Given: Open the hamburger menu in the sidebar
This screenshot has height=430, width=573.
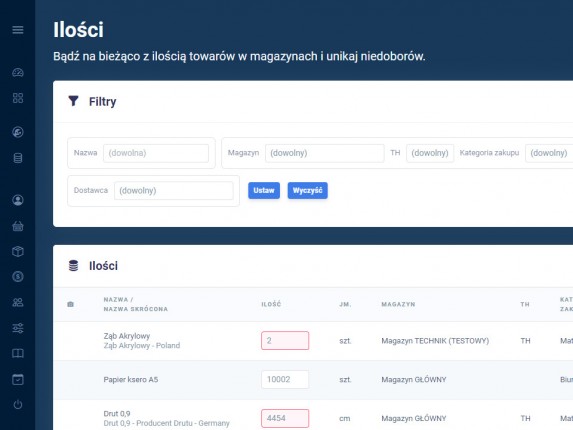Looking at the screenshot, I should coord(18,30).
